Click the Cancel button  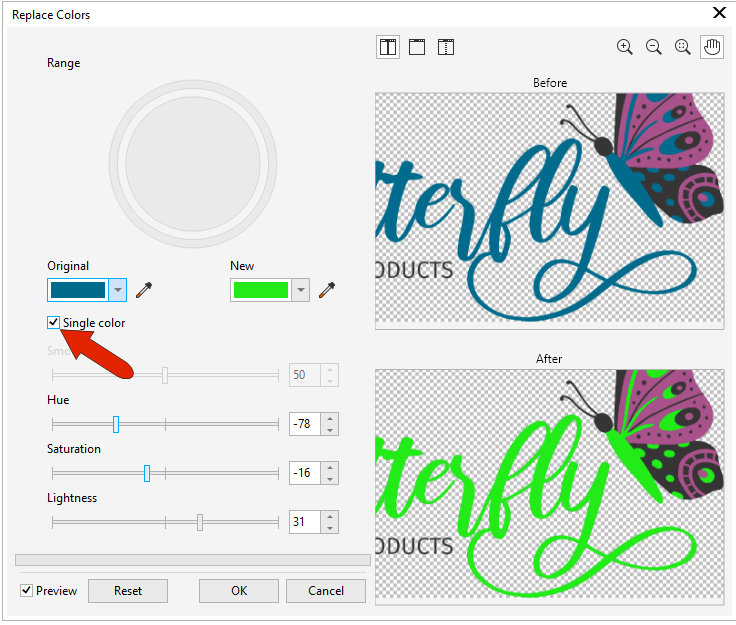tap(326, 591)
